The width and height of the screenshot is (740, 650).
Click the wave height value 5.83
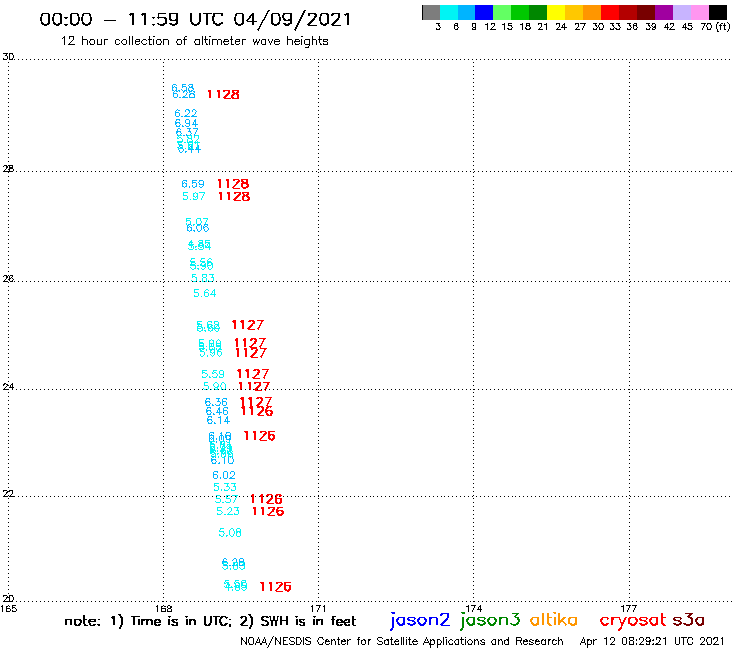point(203,278)
